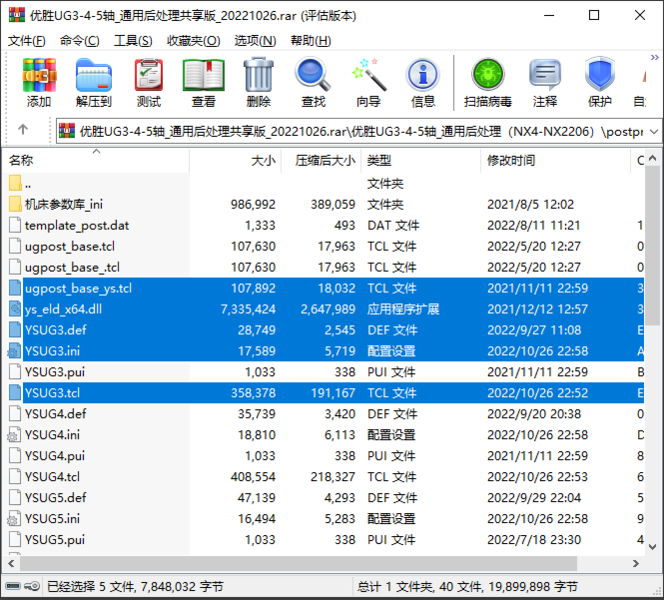This screenshot has height=600, width=664.
Task: Click the vertical scrollbar down arrow
Action: pyautogui.click(x=652, y=547)
